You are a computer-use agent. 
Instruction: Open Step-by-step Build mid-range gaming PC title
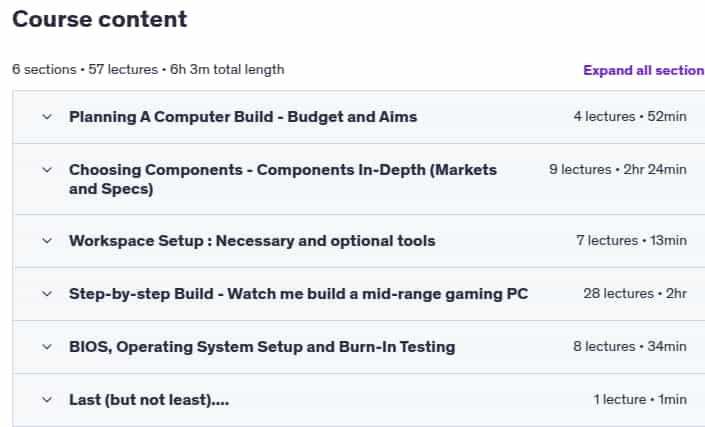(x=298, y=294)
